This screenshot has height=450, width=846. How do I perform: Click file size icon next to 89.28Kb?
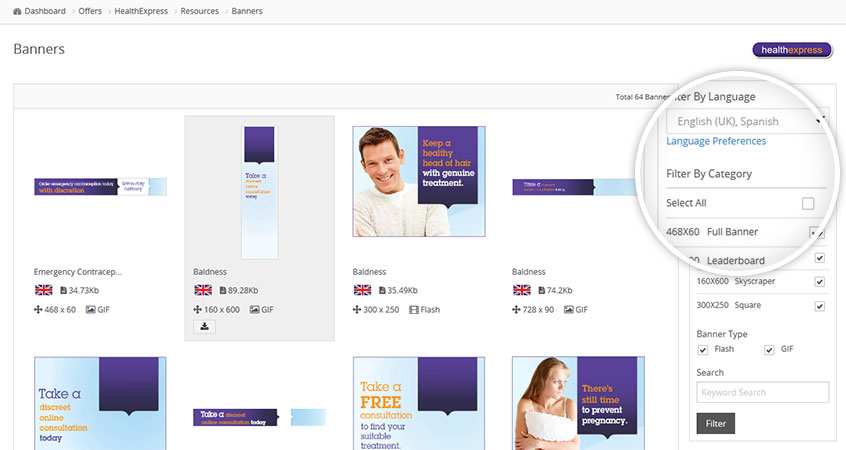coord(223,290)
